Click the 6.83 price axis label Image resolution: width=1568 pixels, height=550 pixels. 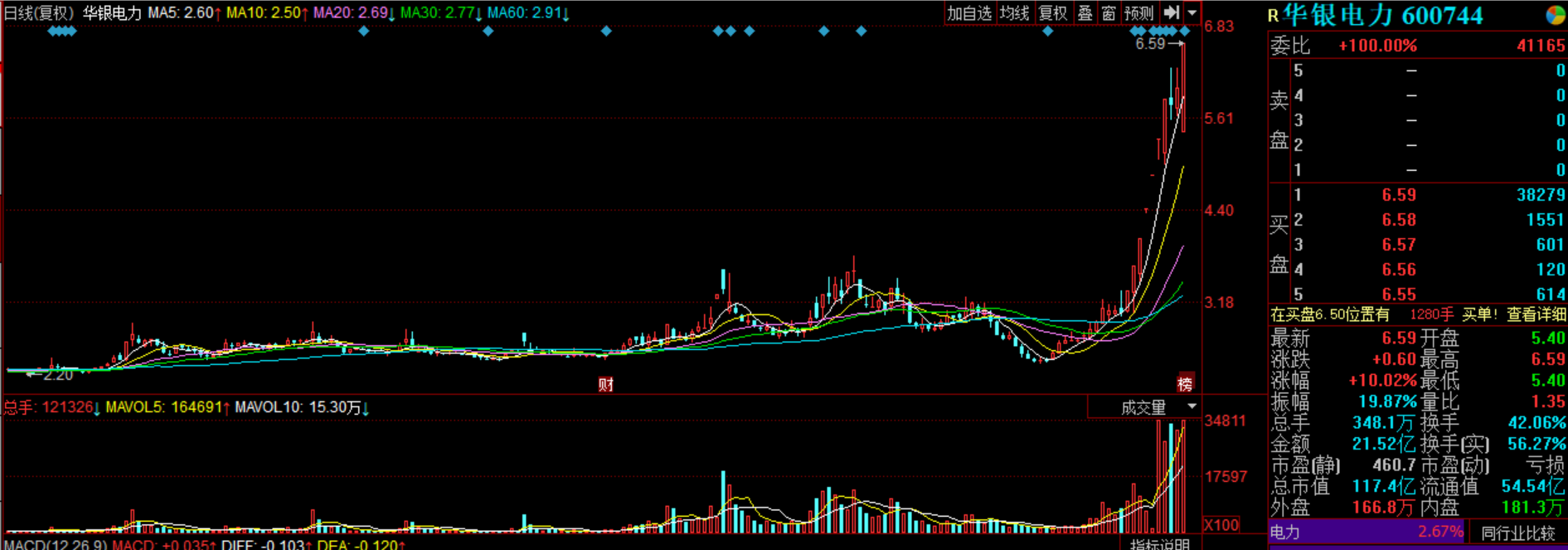point(1219,27)
